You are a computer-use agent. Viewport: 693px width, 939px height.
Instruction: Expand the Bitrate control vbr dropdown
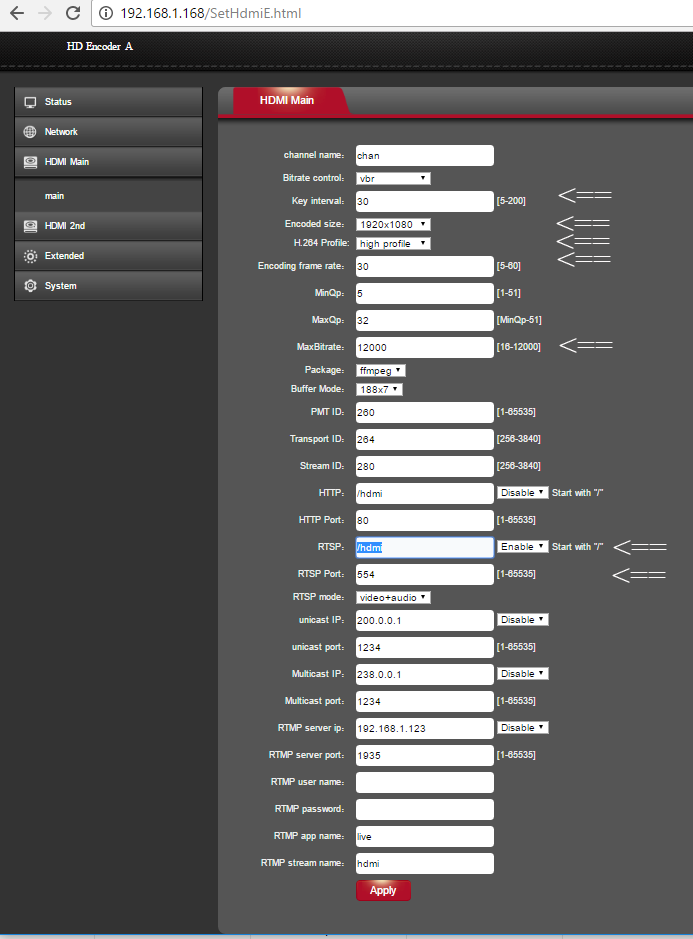tap(393, 178)
